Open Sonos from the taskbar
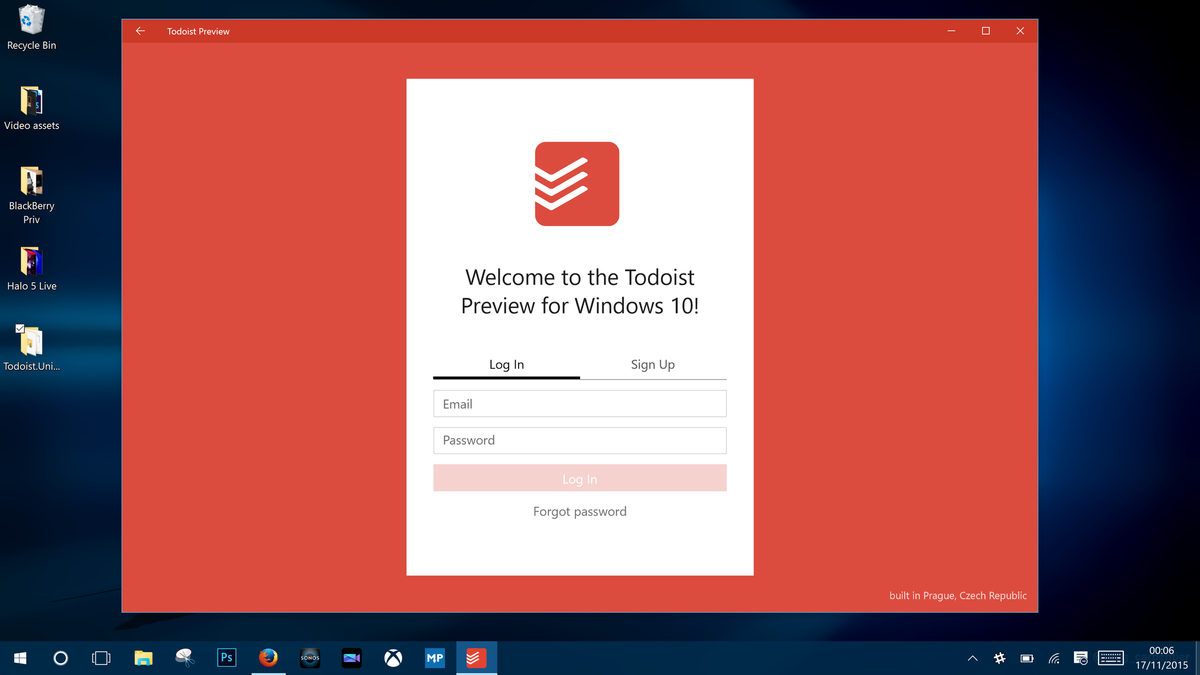Image resolution: width=1200 pixels, height=675 pixels. pos(310,658)
